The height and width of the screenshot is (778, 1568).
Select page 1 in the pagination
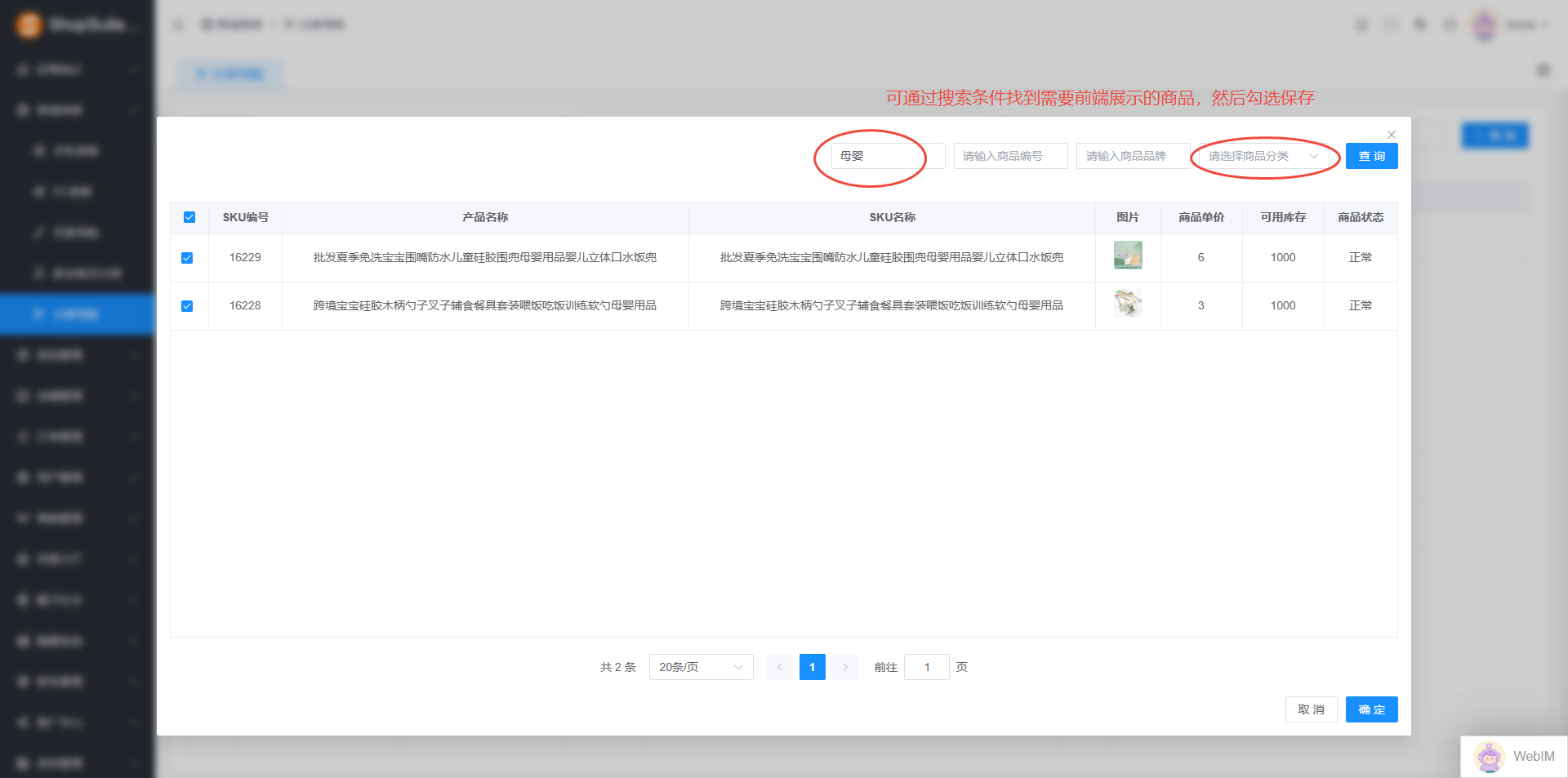pos(812,667)
